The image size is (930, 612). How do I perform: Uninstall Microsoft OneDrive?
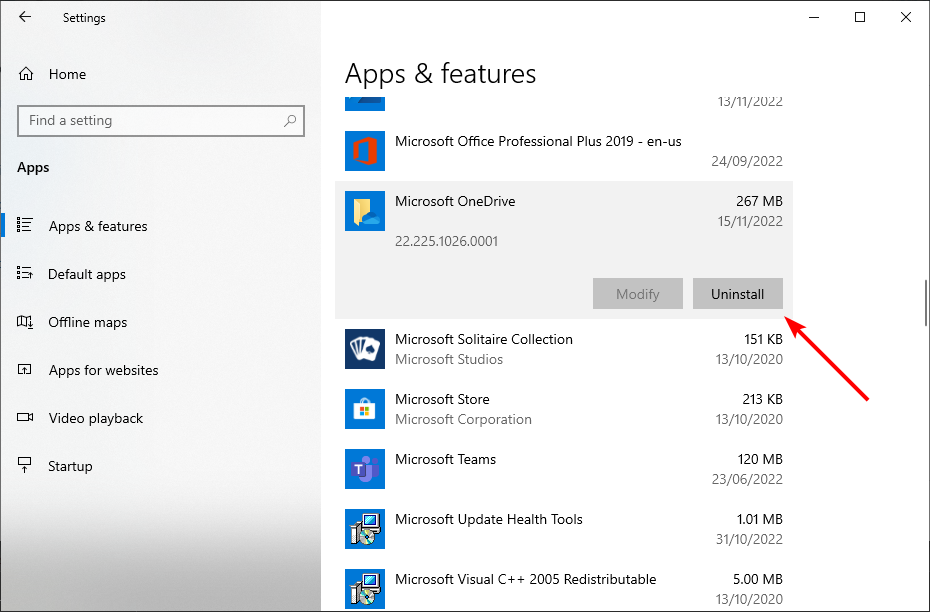click(737, 294)
